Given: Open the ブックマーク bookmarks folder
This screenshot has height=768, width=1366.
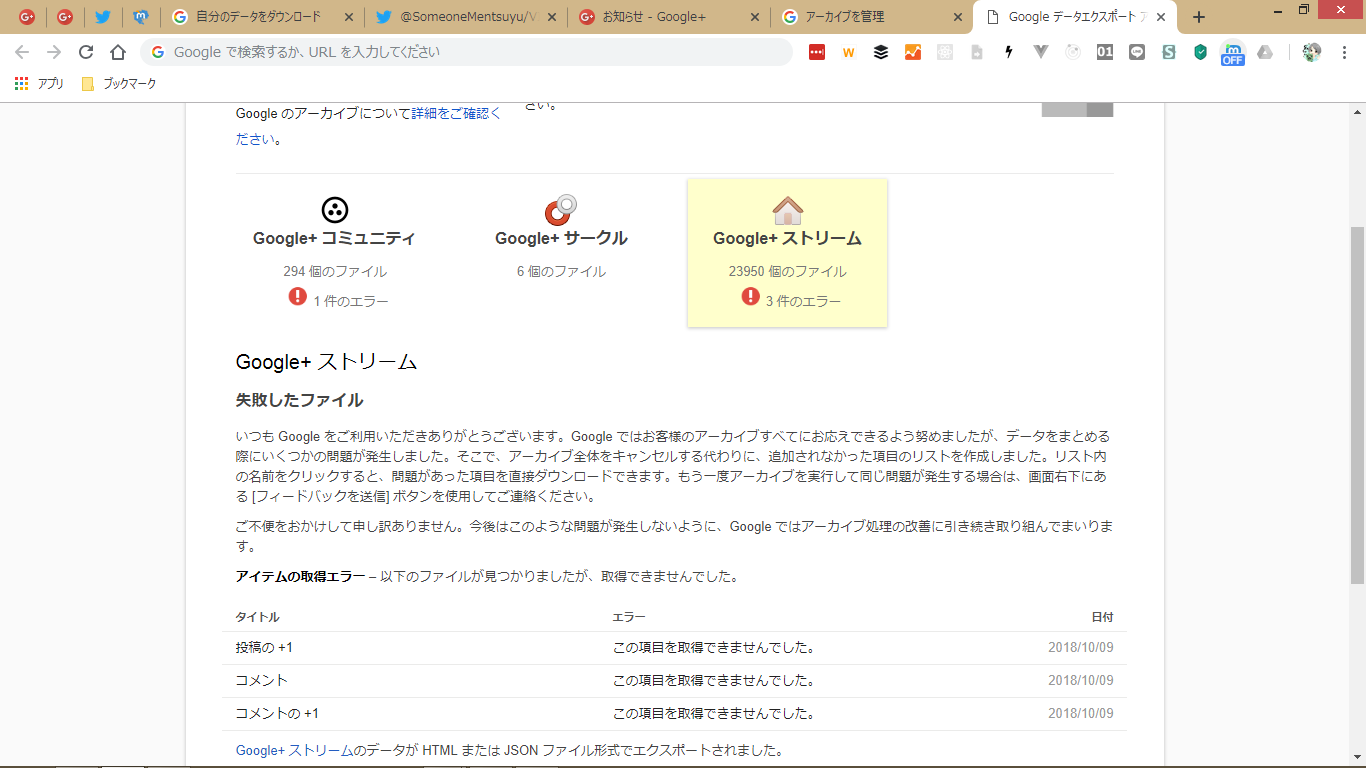Looking at the screenshot, I should (x=119, y=84).
